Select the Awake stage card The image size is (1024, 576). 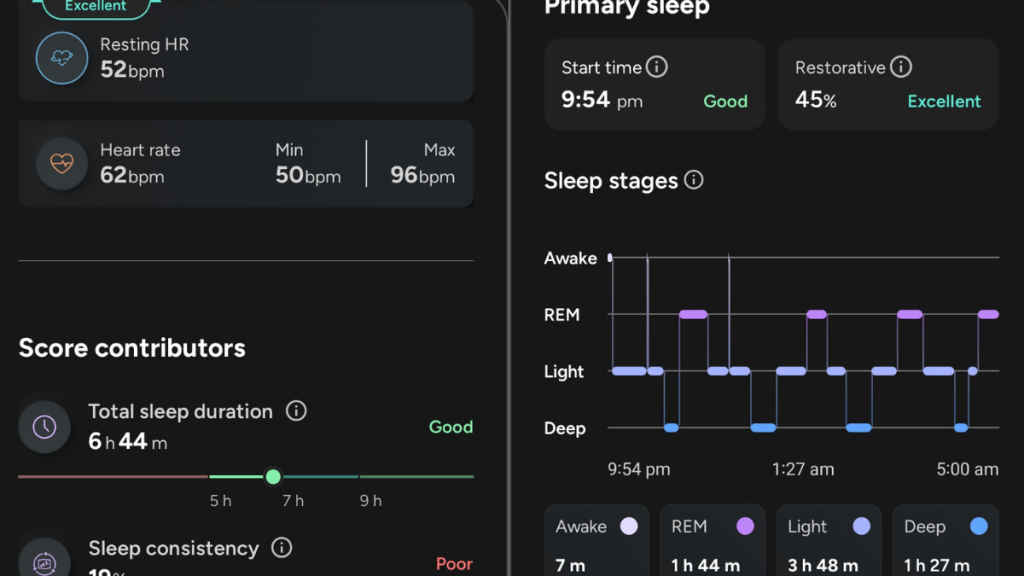click(596, 542)
